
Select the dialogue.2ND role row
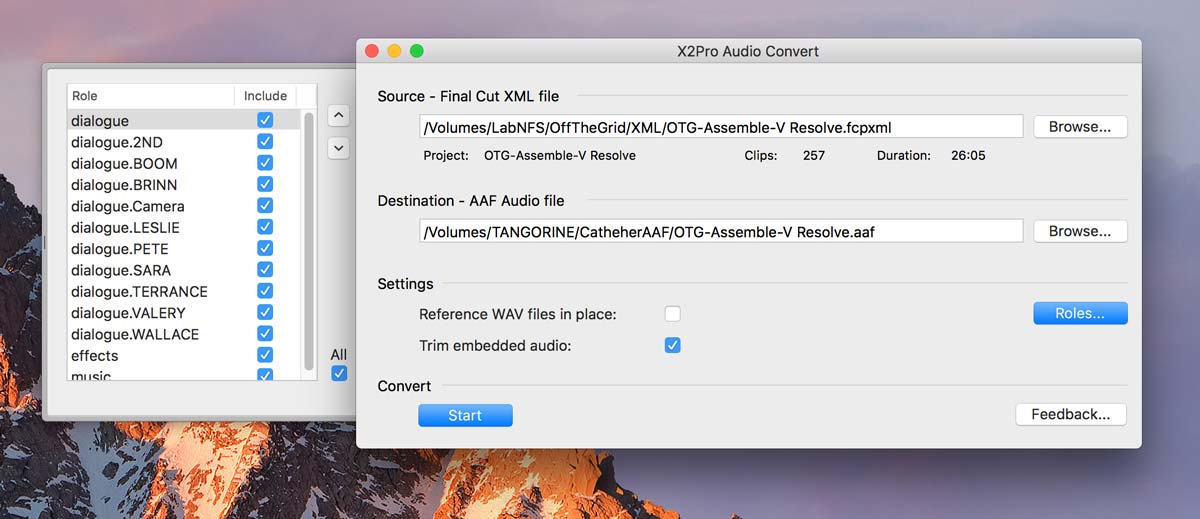(x=183, y=142)
